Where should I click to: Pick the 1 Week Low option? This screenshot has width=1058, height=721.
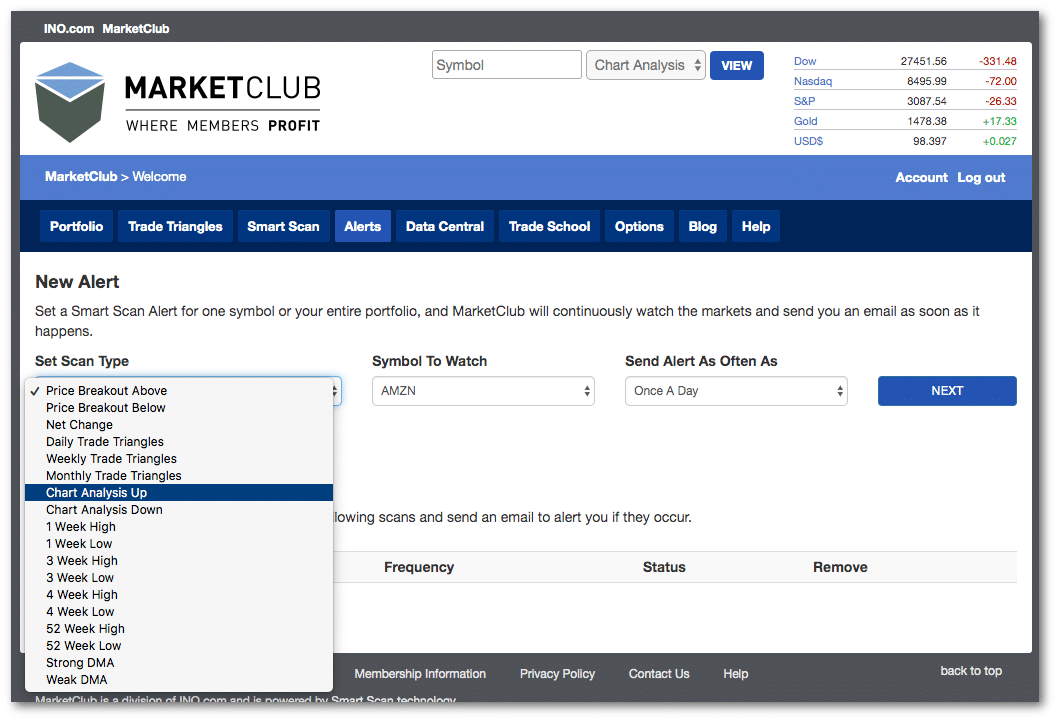179,544
